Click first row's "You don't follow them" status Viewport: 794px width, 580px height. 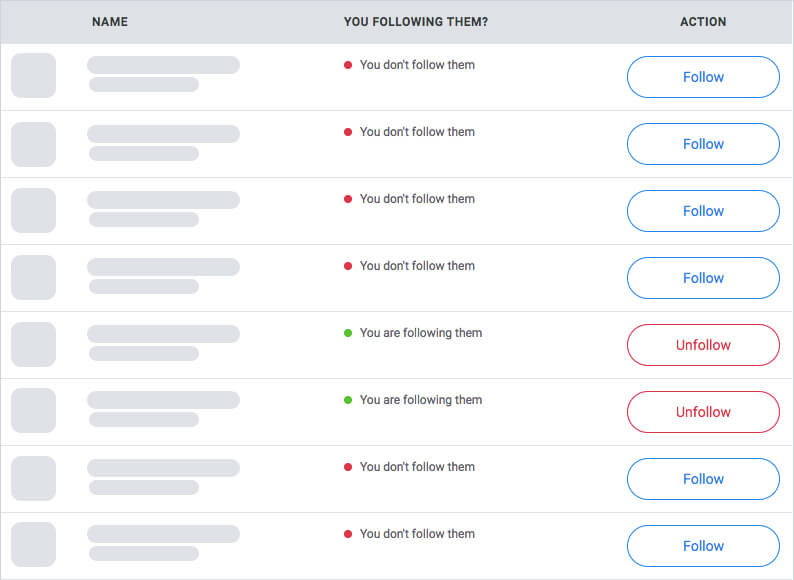click(x=417, y=65)
